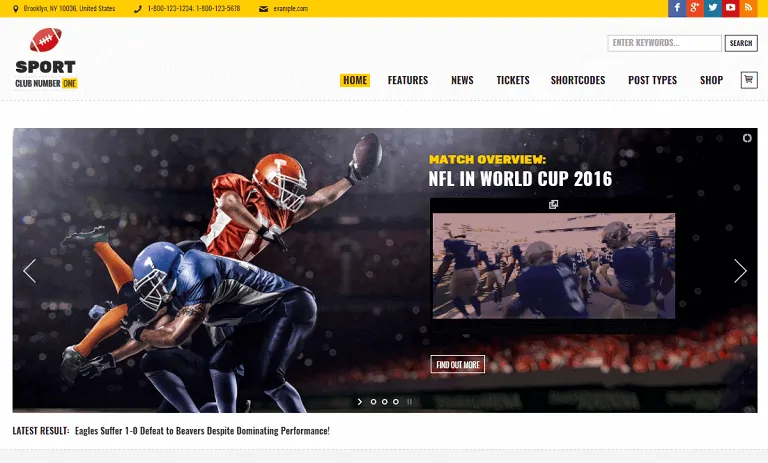The height and width of the screenshot is (463, 768).
Task: Click the Search button
Action: (x=741, y=43)
